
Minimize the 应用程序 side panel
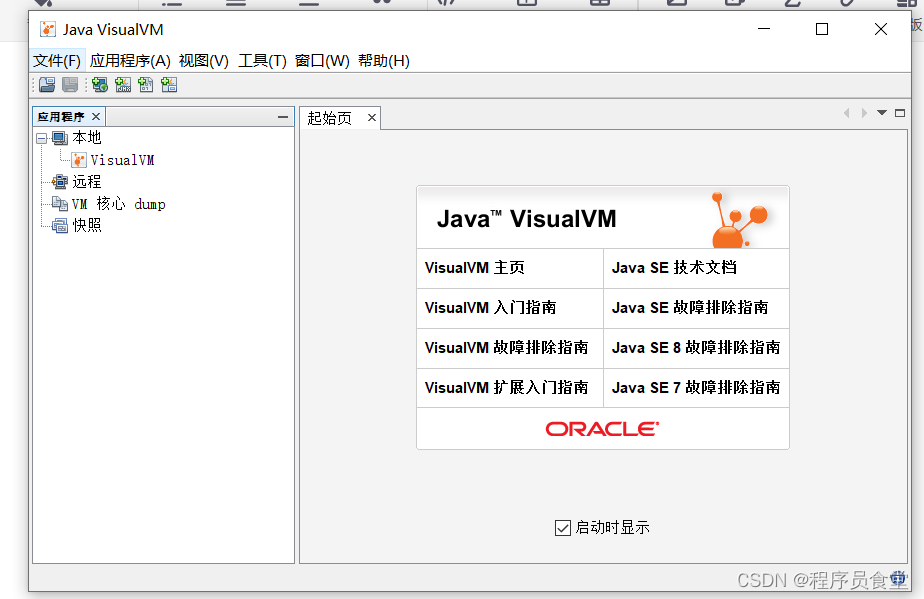click(x=283, y=117)
